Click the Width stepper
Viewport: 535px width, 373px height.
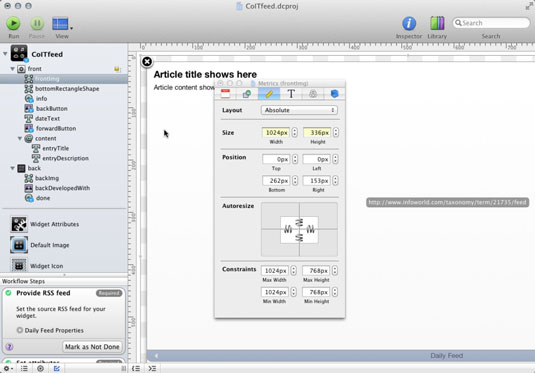tap(294, 132)
